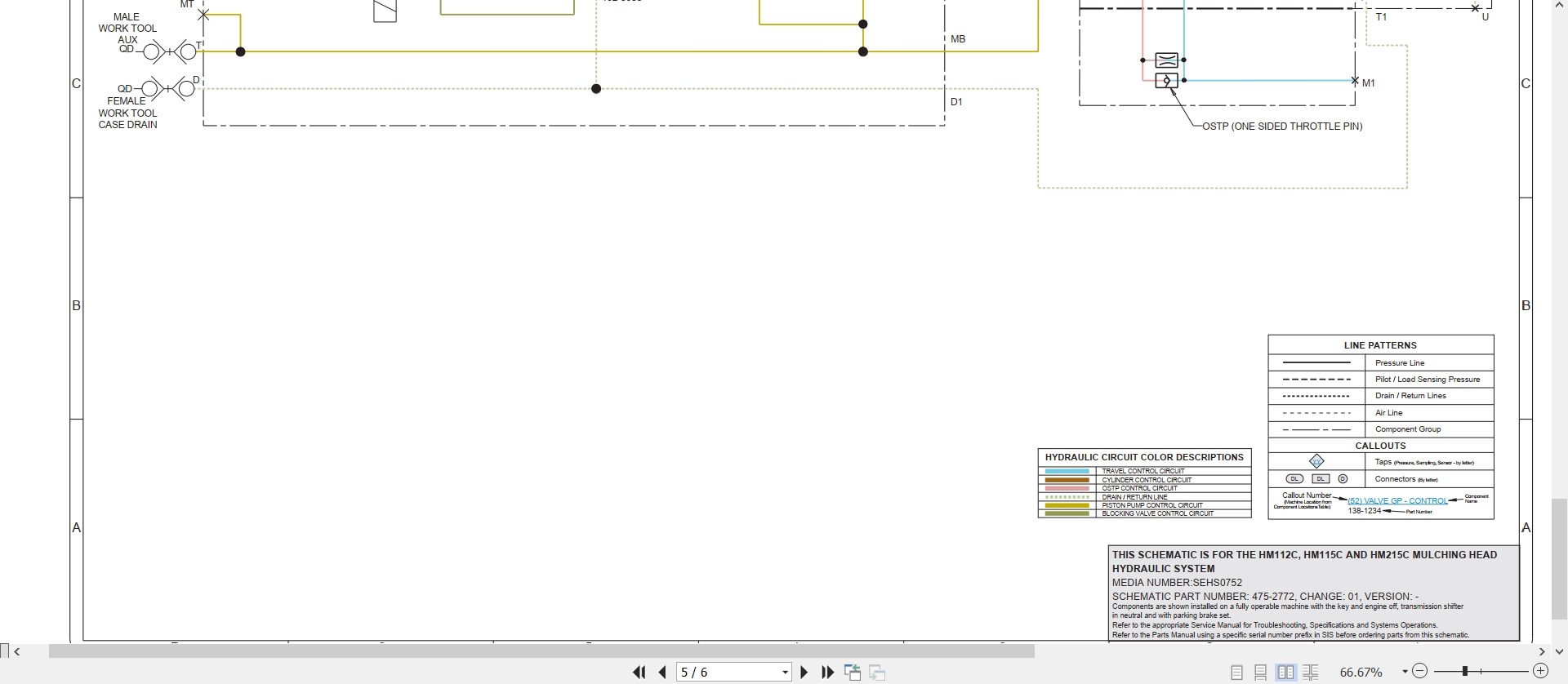Click the Pressure Line legend row
Viewport: 1568px width, 684px height.
[x=1380, y=362]
